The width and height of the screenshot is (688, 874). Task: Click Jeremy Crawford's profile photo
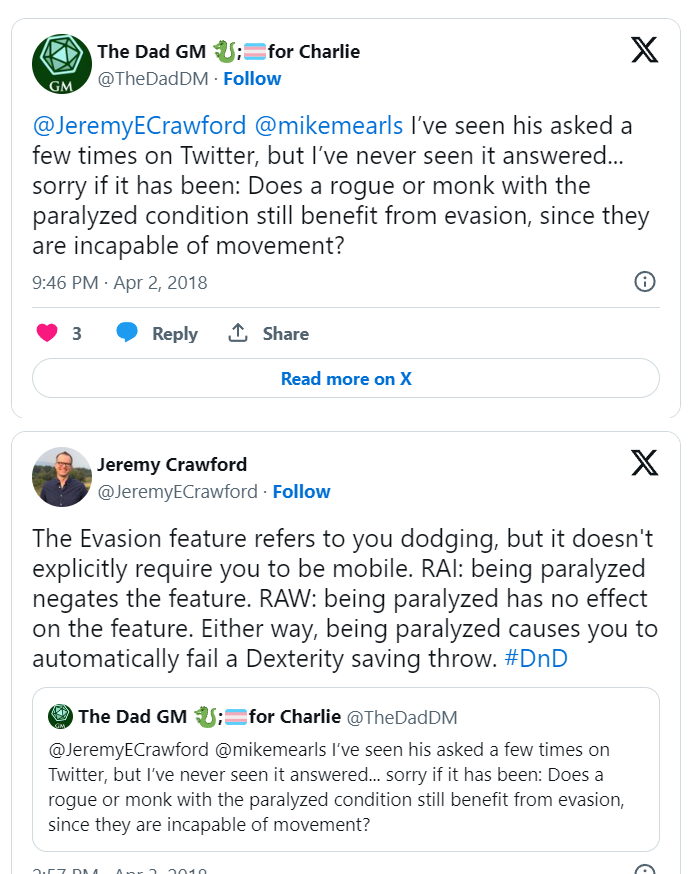(62, 477)
